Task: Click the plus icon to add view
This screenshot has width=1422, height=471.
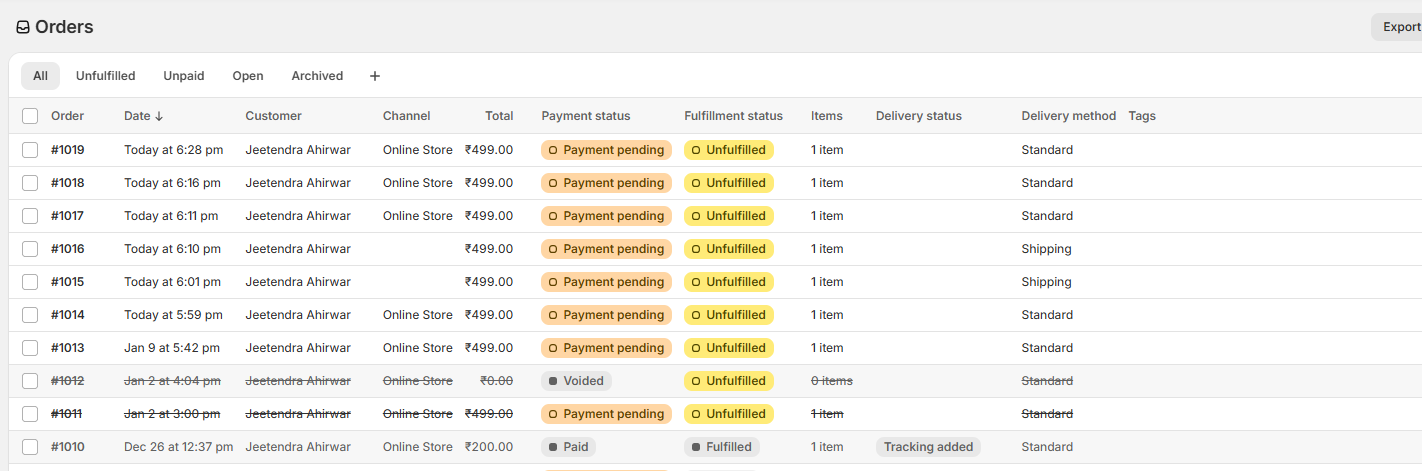Action: tap(375, 76)
